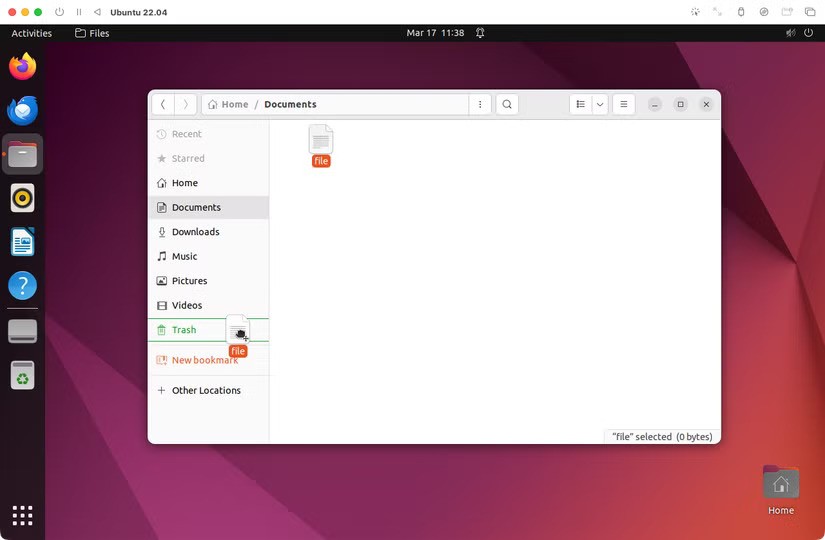
Task: Open Thunderbird mail from dock
Action: (x=22, y=111)
